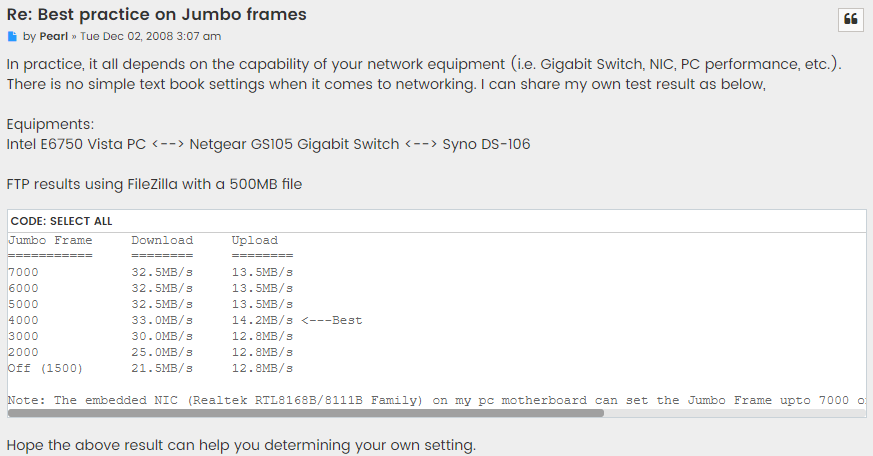Open the blue post document icon
This screenshot has width=873, height=456.
tap(12, 37)
